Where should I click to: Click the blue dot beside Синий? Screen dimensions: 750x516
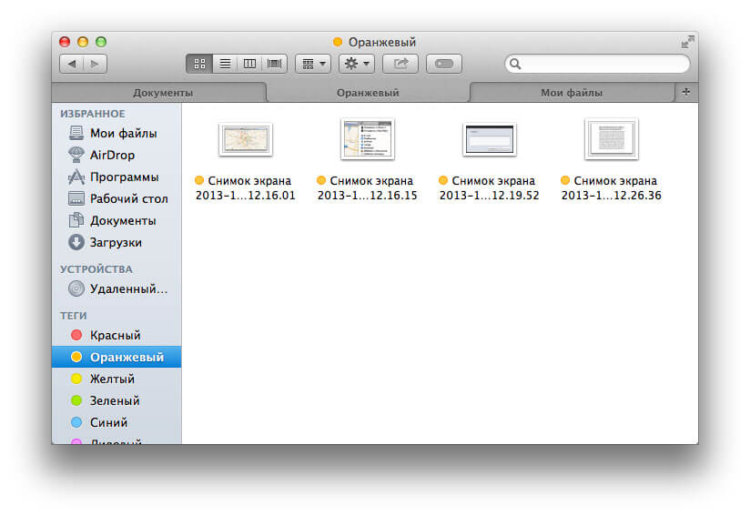click(x=76, y=422)
